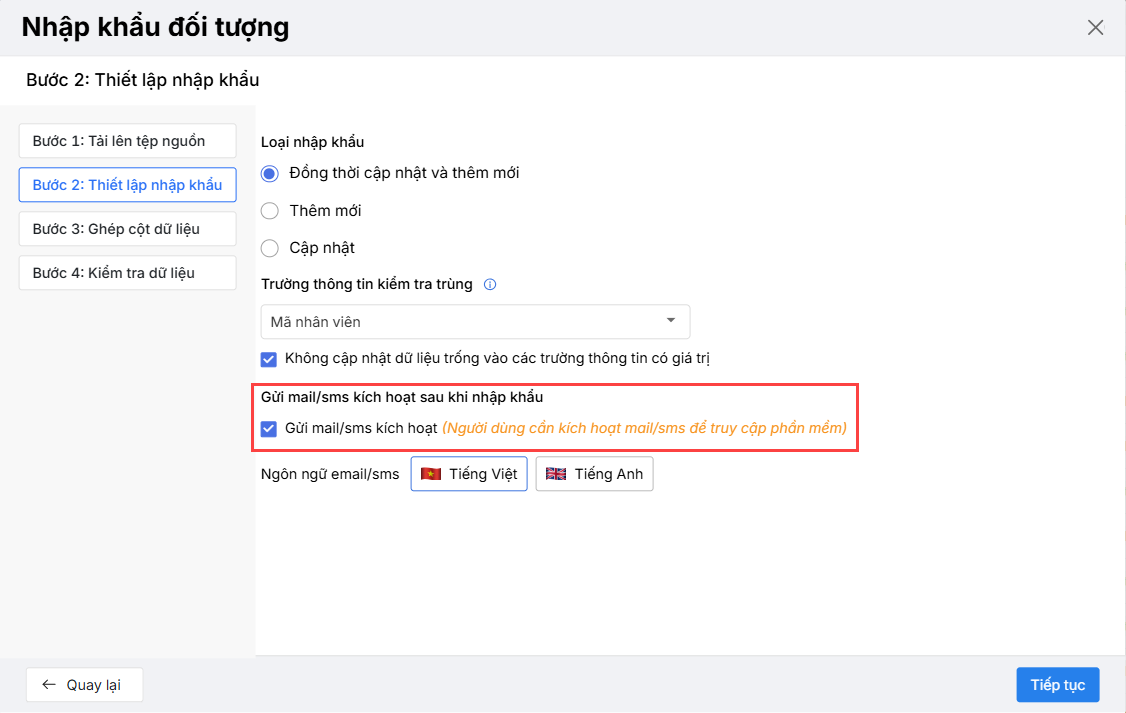Choose Tiếng Anh as email/sms language
The width and height of the screenshot is (1126, 713).
(595, 474)
